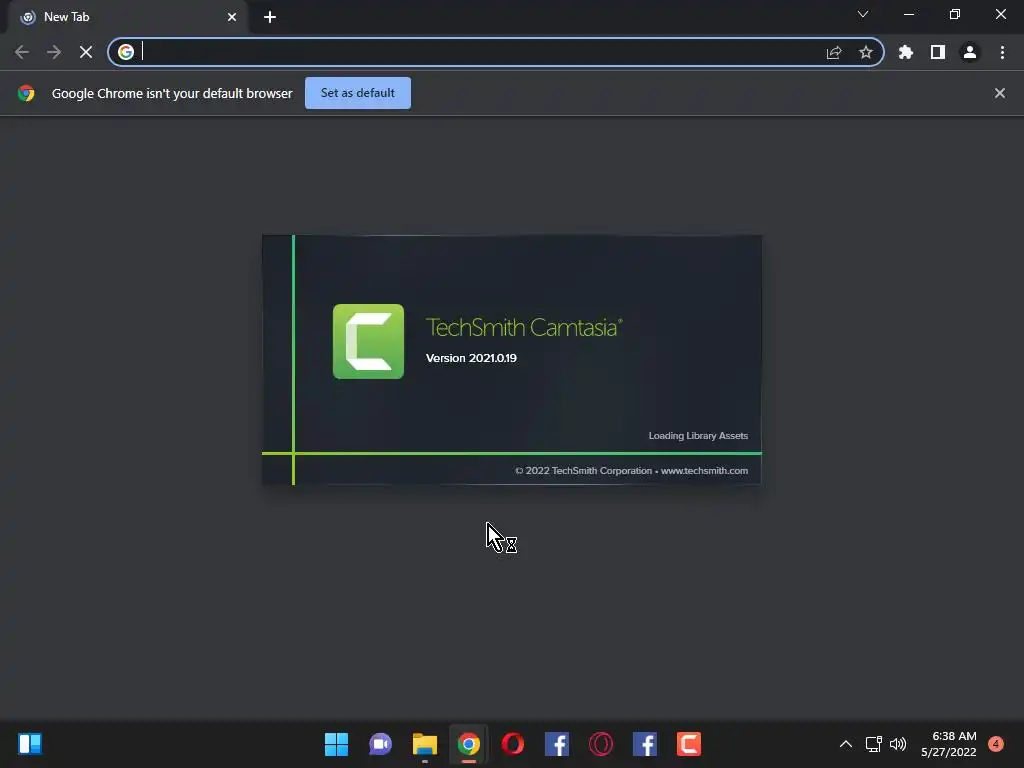The image size is (1024, 768).
Task: Click the Set as default button
Action: 358,93
